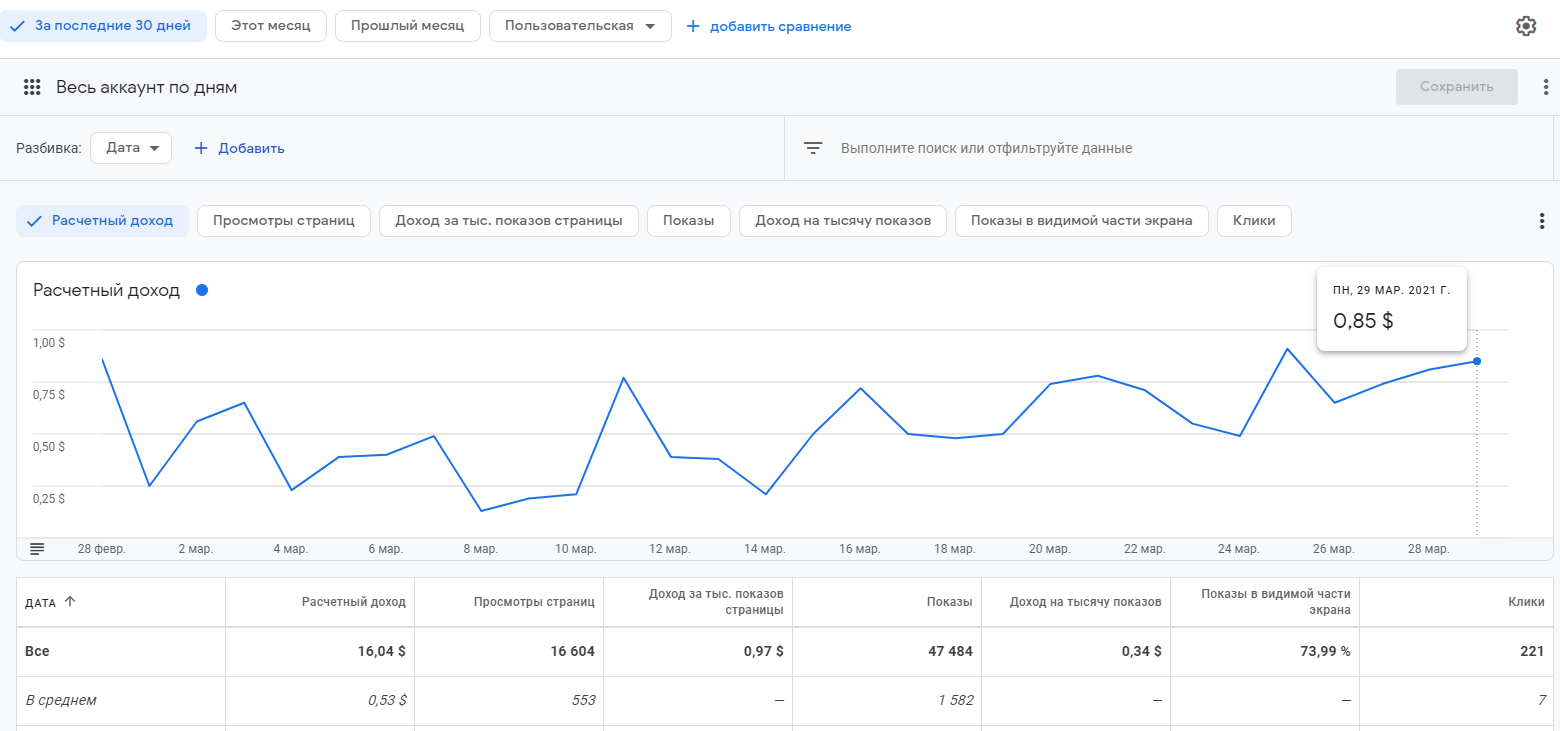Enable the Просмотры страниц metric chip

click(284, 221)
